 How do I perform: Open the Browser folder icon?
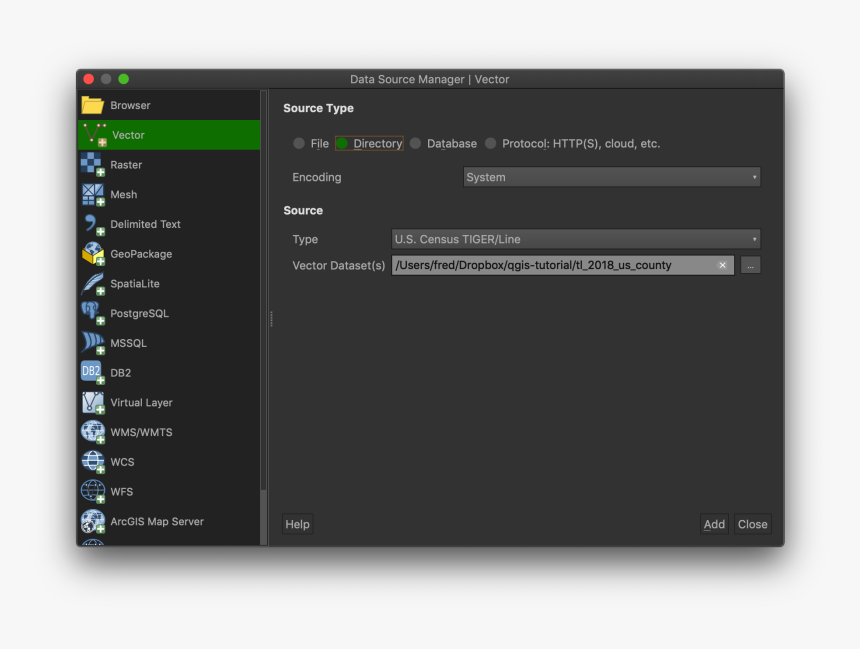93,105
